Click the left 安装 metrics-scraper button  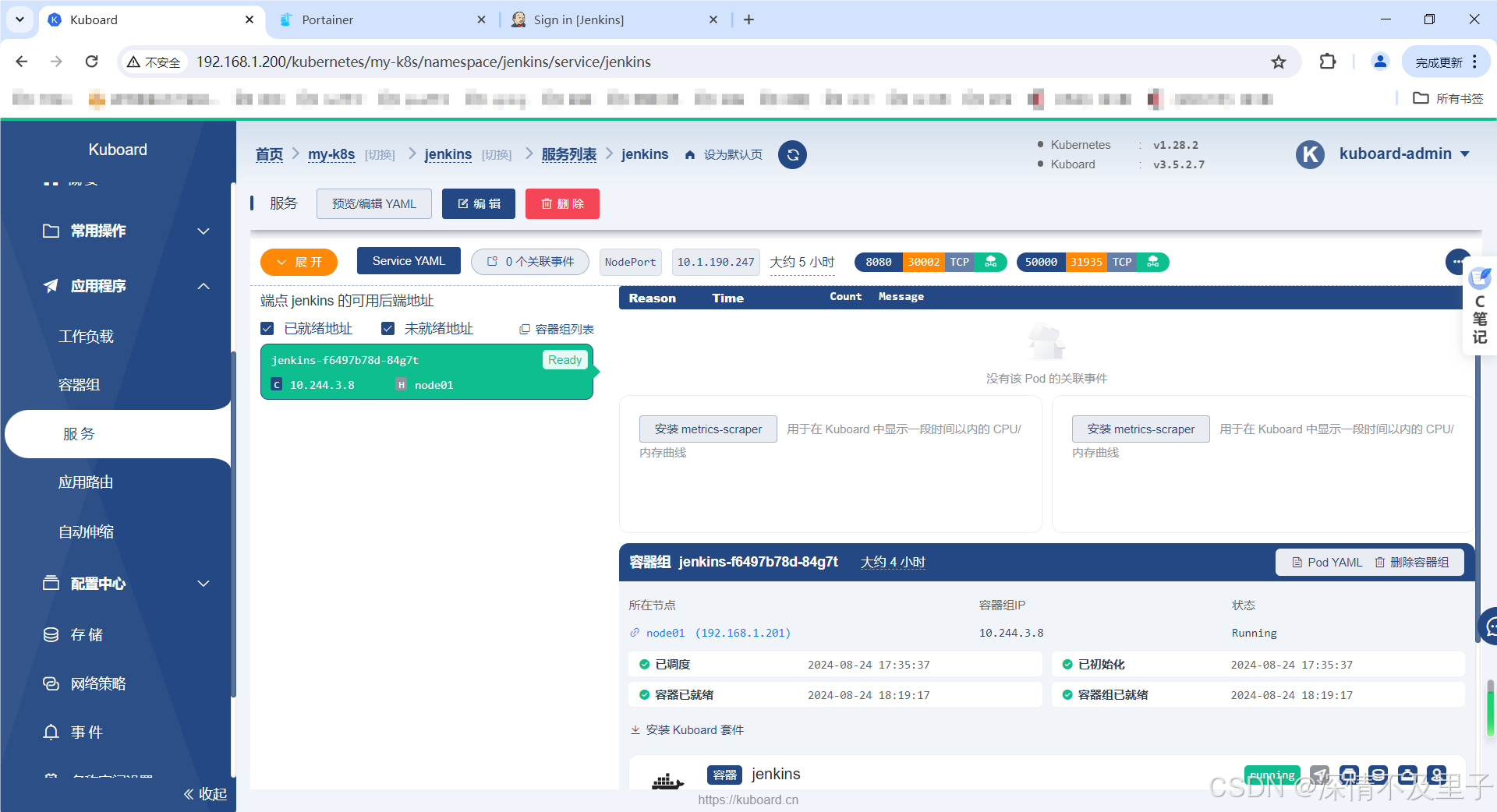click(x=708, y=429)
